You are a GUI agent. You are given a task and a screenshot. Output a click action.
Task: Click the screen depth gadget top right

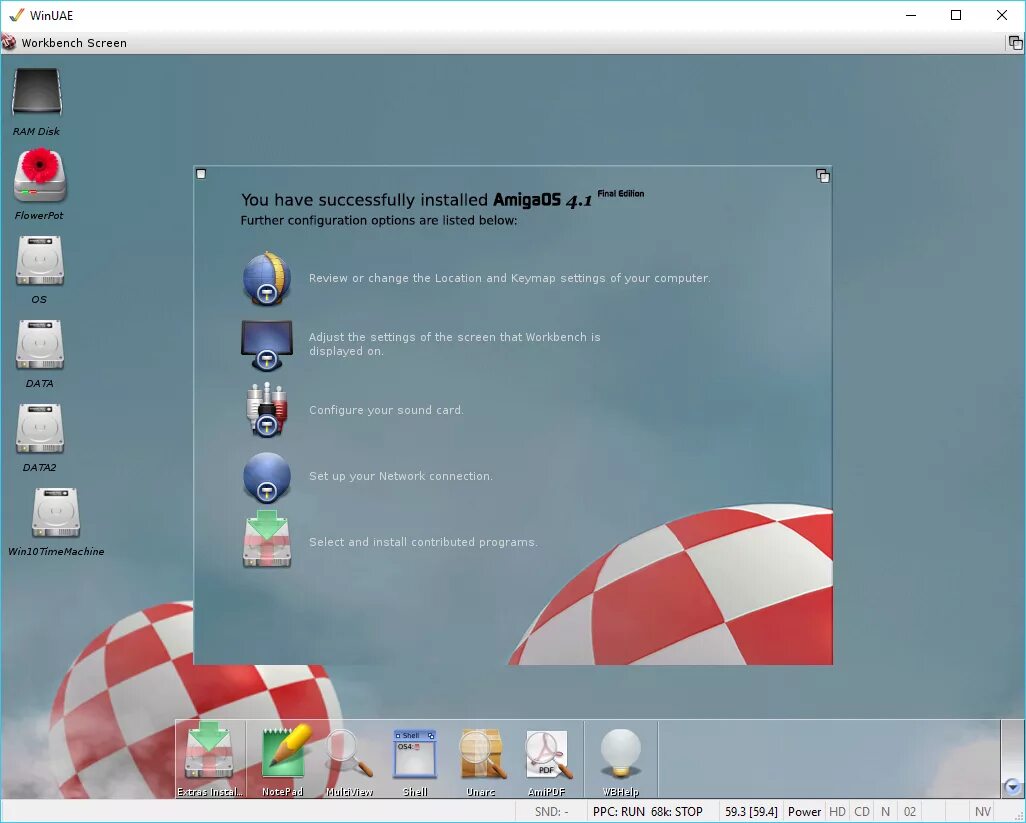click(1014, 43)
